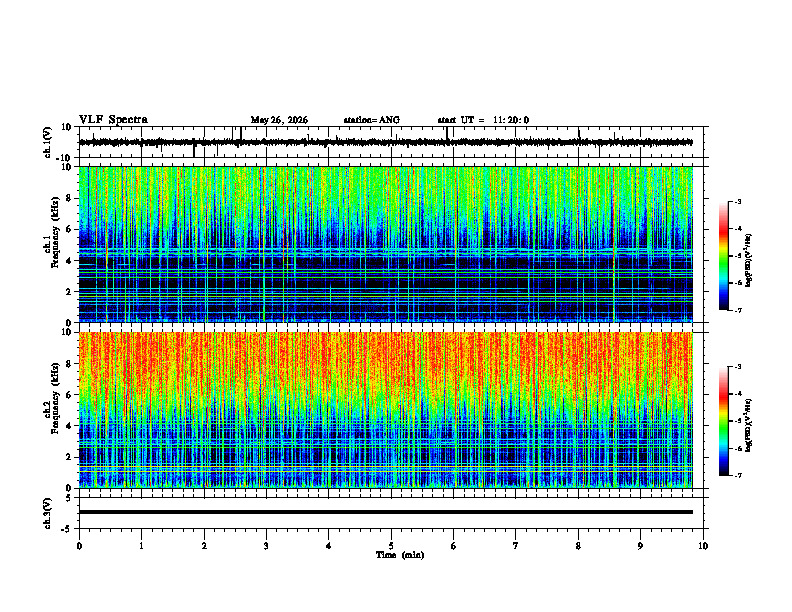The image size is (792, 612).
Task: Click the 10 minute tick label
Action: click(703, 546)
